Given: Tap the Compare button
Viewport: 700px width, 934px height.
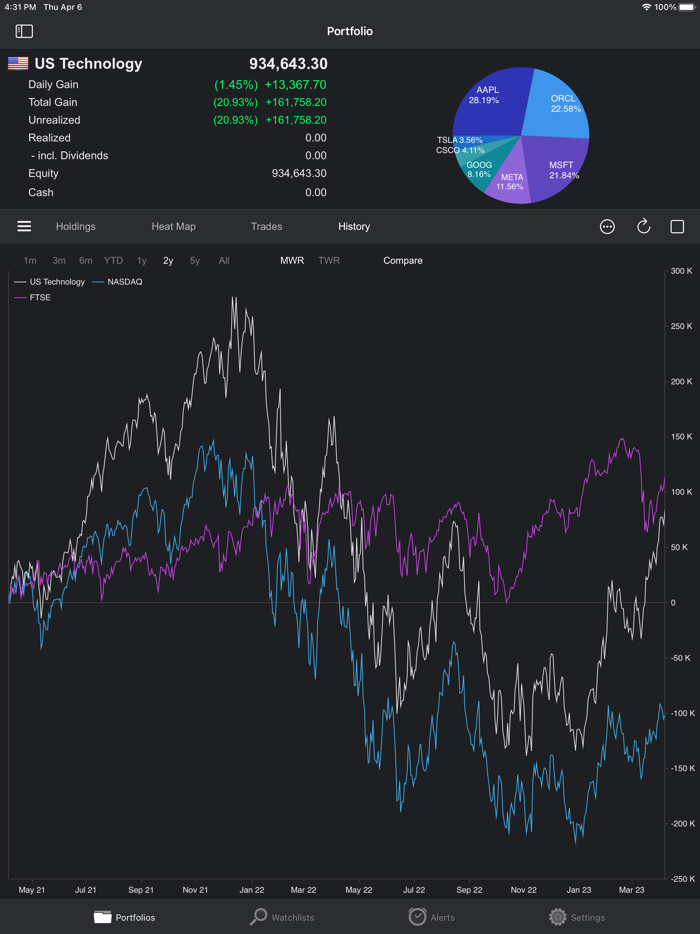Looking at the screenshot, I should point(403,260).
